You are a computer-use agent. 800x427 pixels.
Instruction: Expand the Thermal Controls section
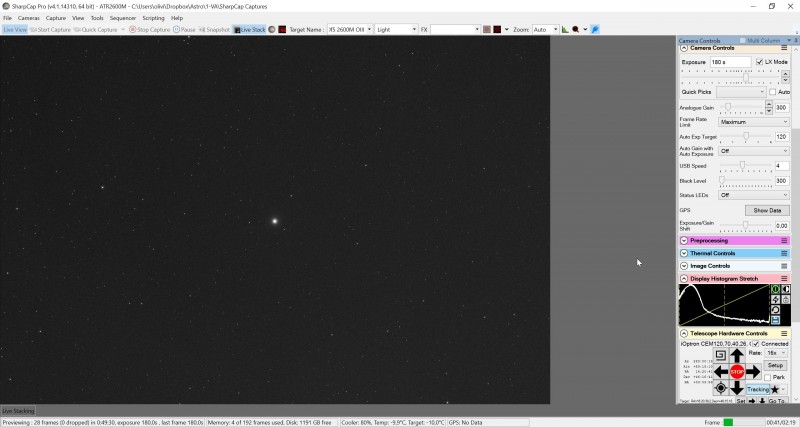(x=684, y=253)
